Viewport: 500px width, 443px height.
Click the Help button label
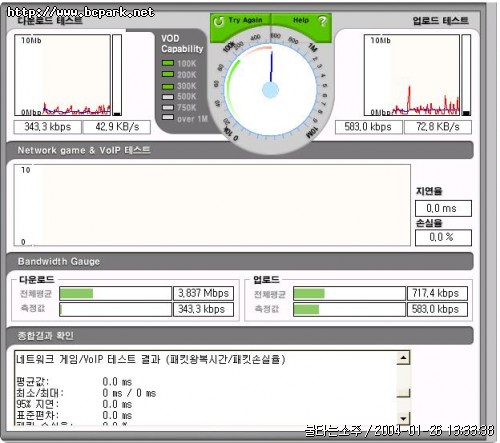(x=301, y=20)
